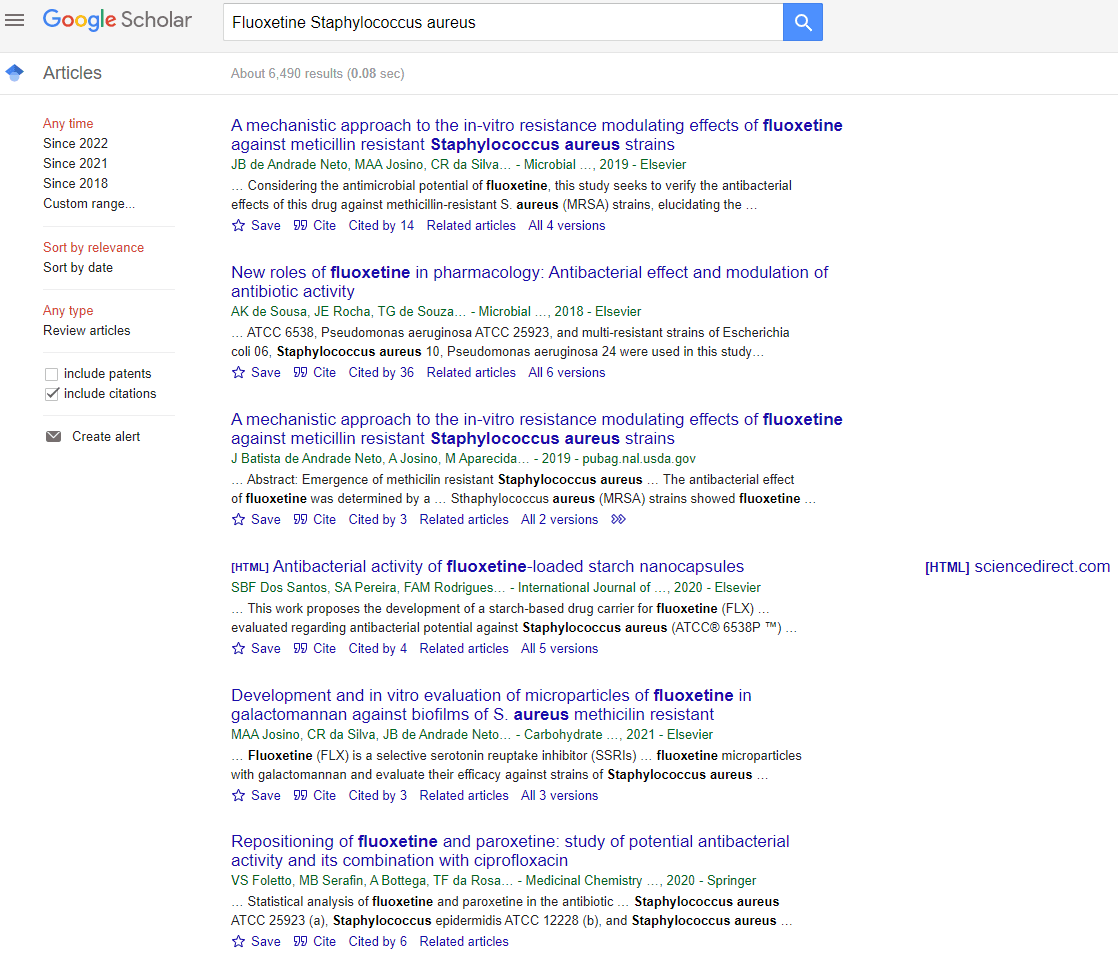Click inside the Scholar search input field

click(x=500, y=21)
